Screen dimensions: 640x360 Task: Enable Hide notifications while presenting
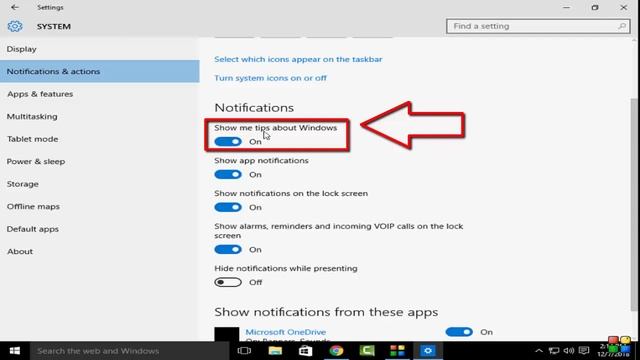[x=228, y=282]
